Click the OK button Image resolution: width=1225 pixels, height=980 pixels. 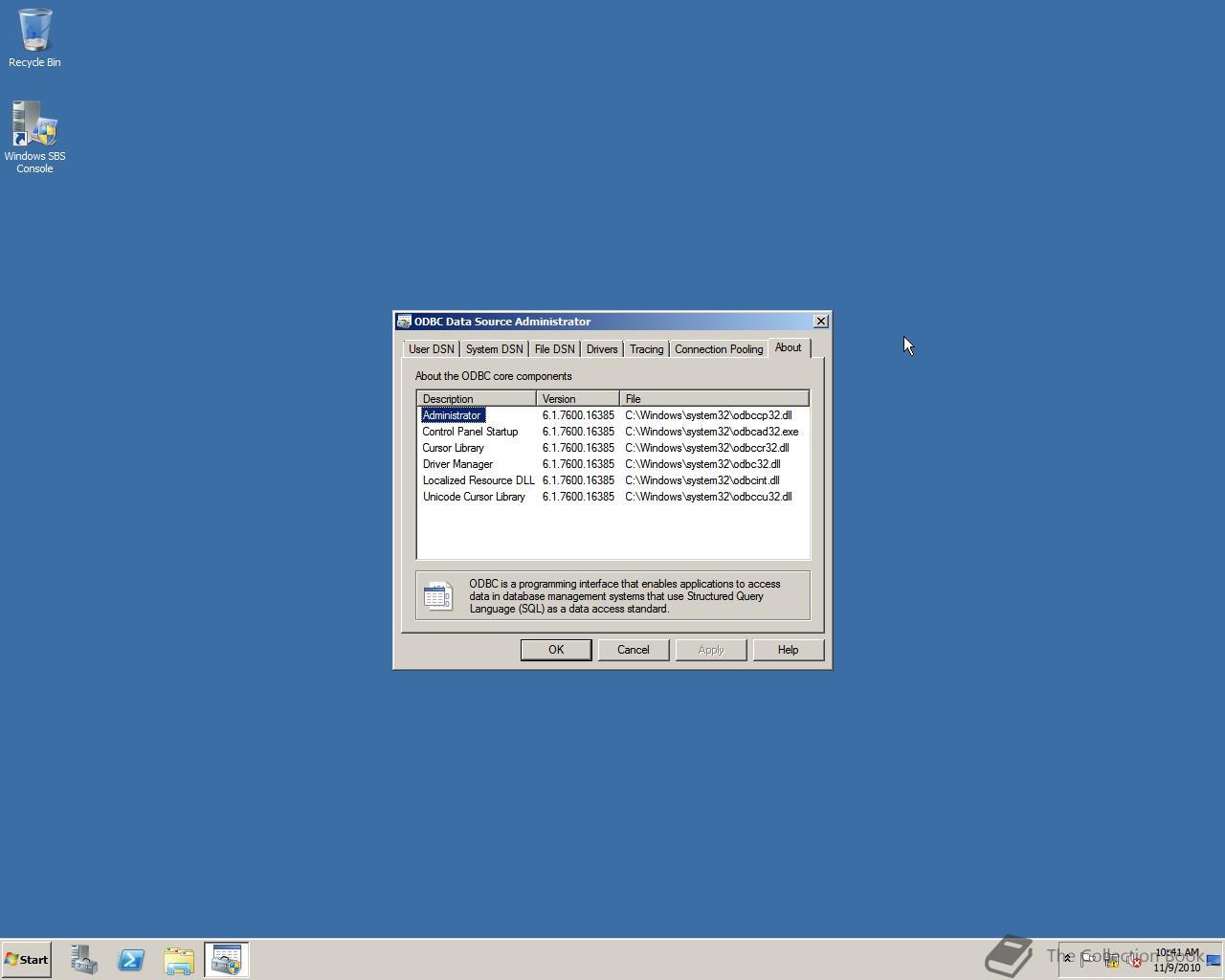point(556,650)
